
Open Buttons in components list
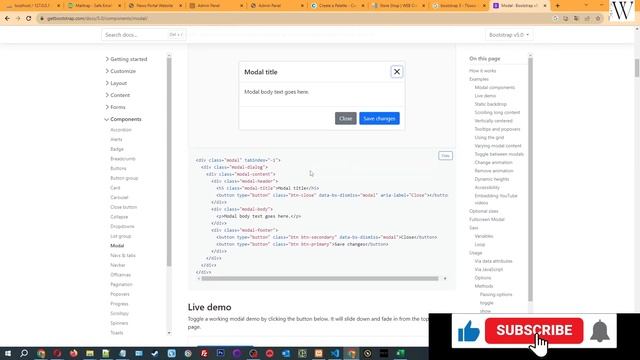pyautogui.click(x=118, y=169)
